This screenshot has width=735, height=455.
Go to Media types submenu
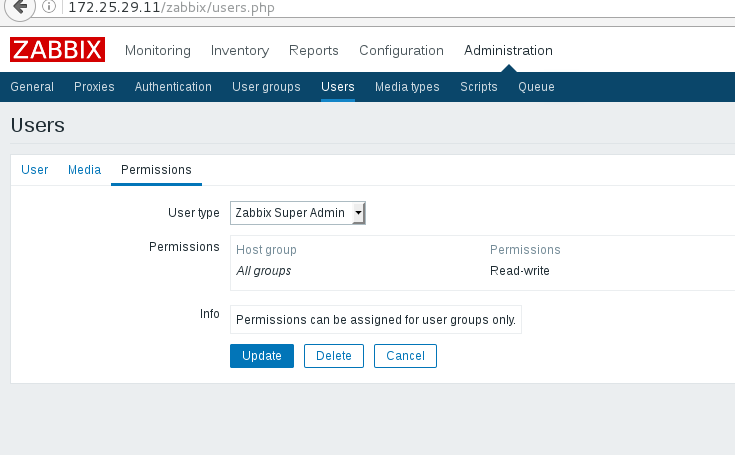pyautogui.click(x=407, y=87)
